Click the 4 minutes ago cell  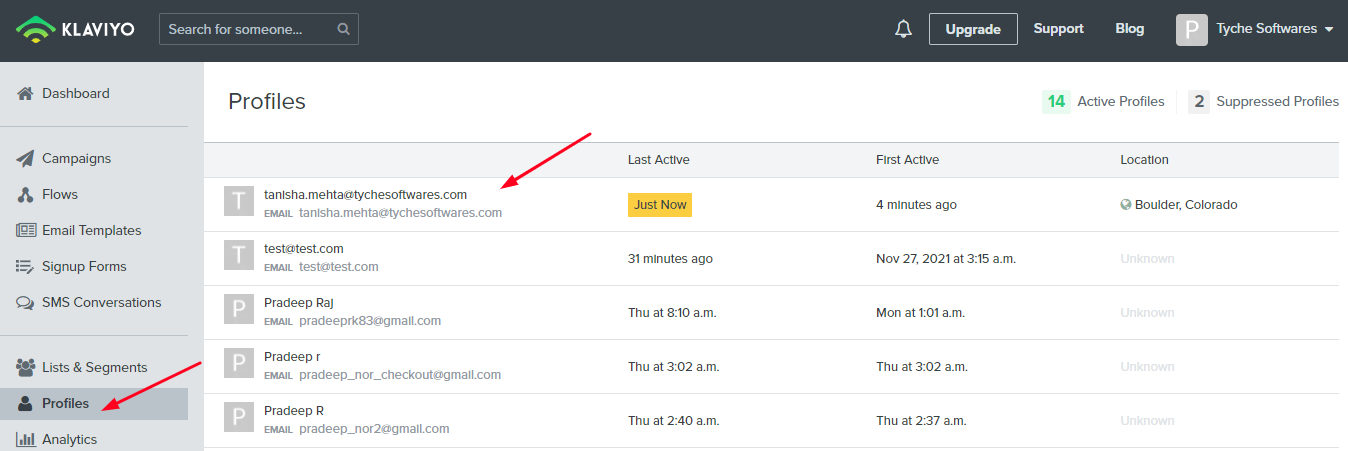coord(916,205)
